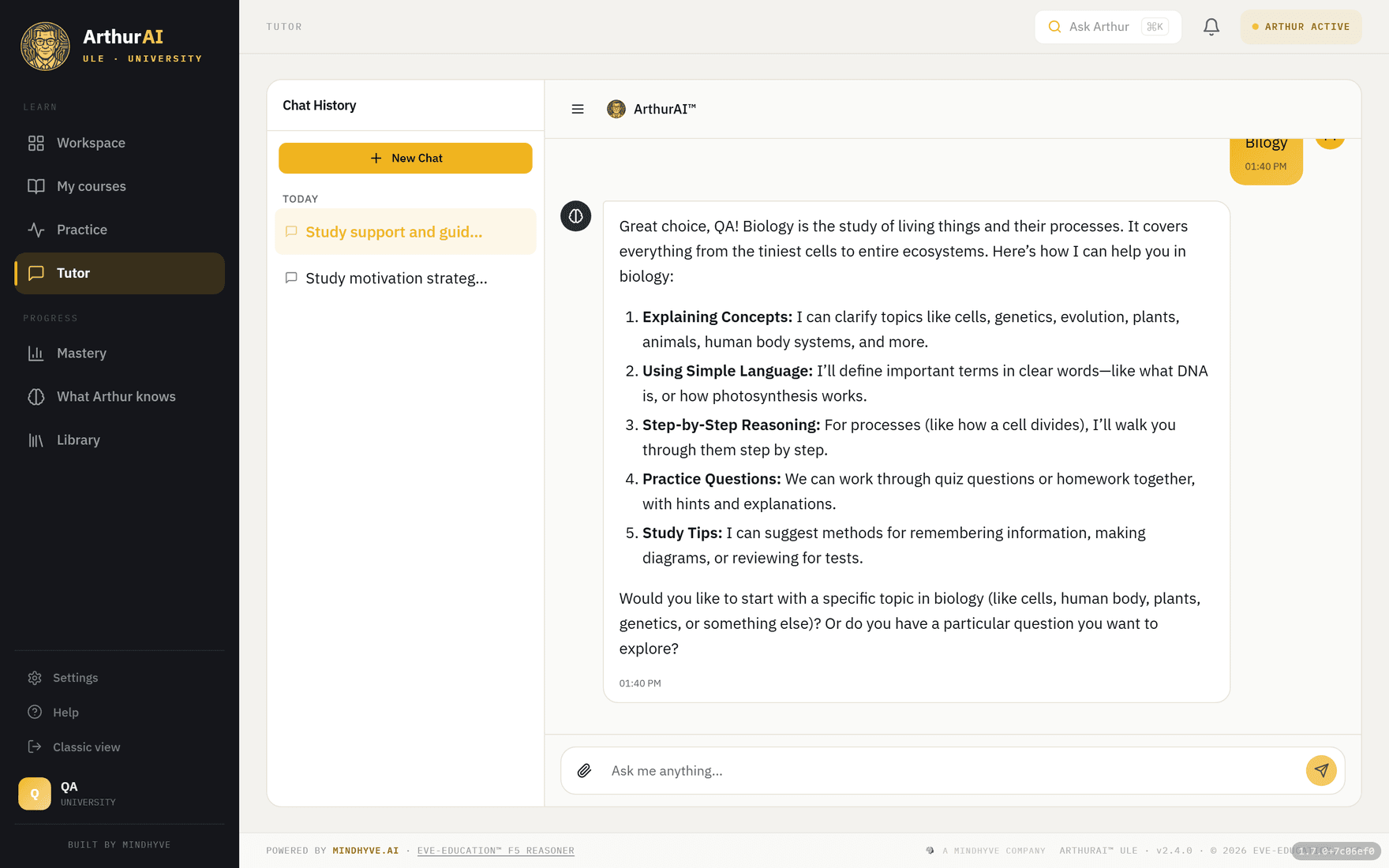The width and height of the screenshot is (1389, 868).
Task: Switch to Classic view
Action: pyautogui.click(x=119, y=747)
